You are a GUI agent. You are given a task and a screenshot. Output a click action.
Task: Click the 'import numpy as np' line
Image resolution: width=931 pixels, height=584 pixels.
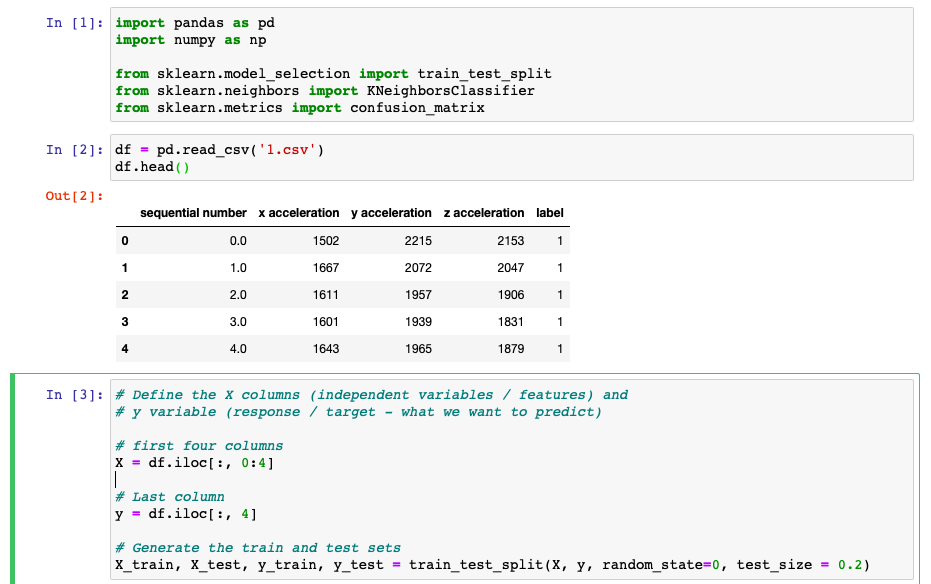191,40
